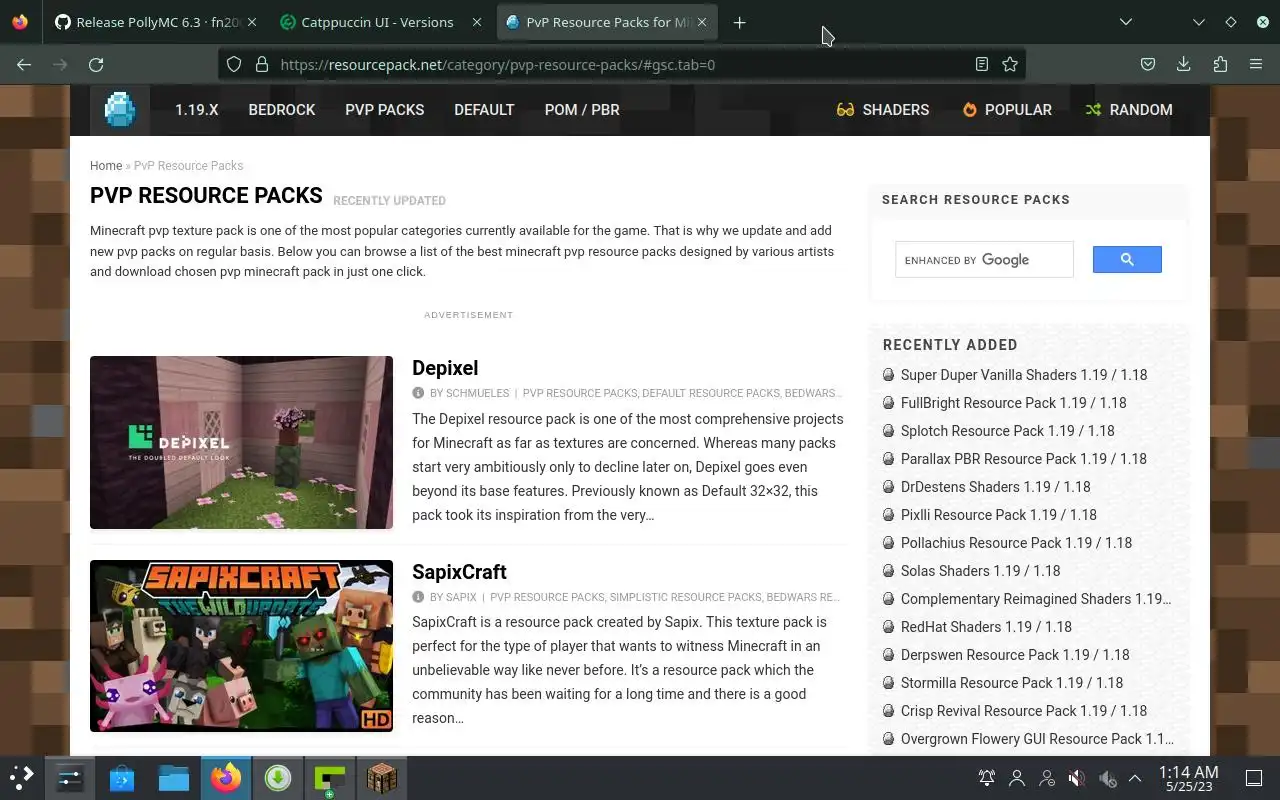The width and height of the screenshot is (1280, 800).
Task: Open the Firefox hamburger menu
Action: click(1256, 64)
